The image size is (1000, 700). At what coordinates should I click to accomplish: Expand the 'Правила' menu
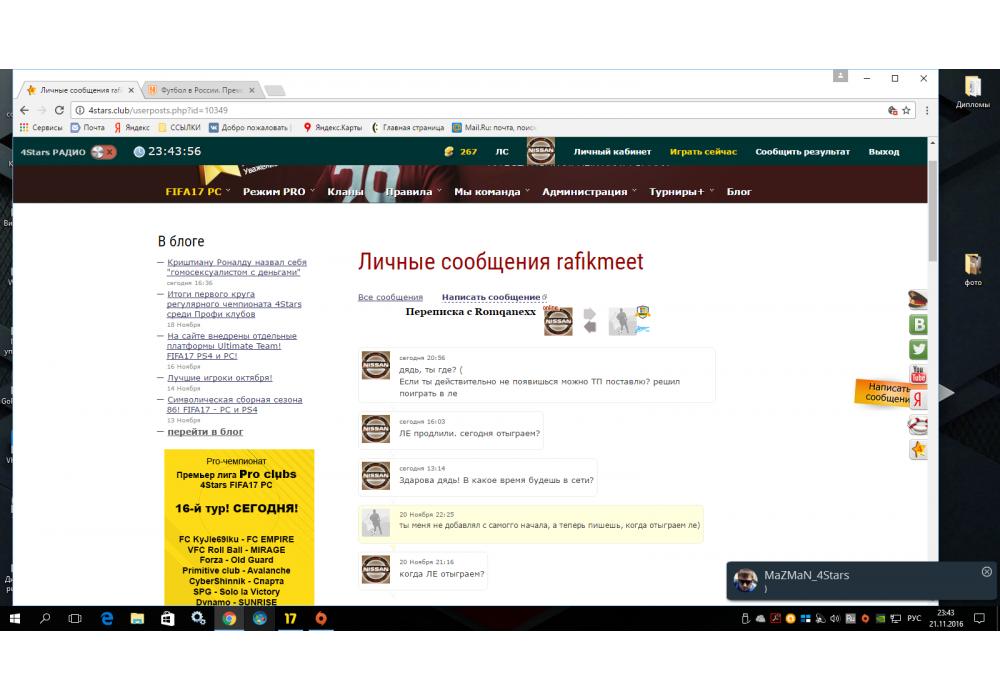[x=413, y=191]
